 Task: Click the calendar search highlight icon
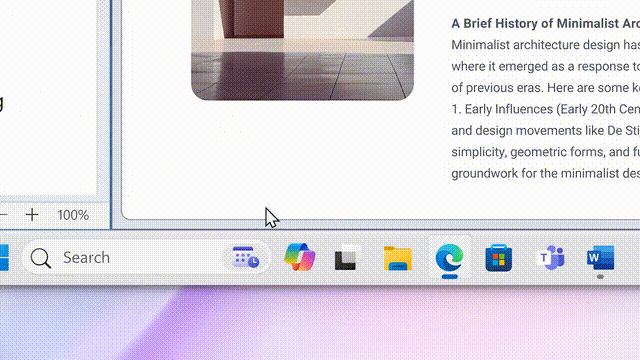(246, 257)
